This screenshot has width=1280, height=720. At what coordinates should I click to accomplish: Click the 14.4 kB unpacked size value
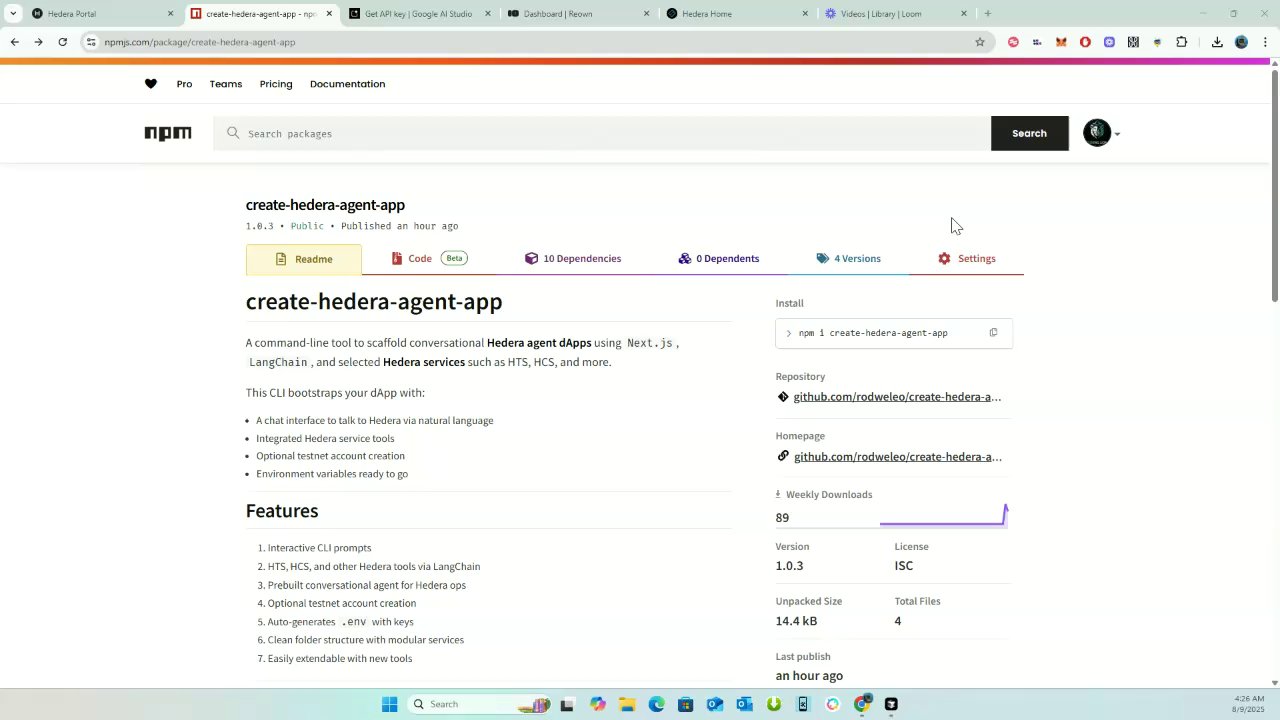click(x=796, y=621)
